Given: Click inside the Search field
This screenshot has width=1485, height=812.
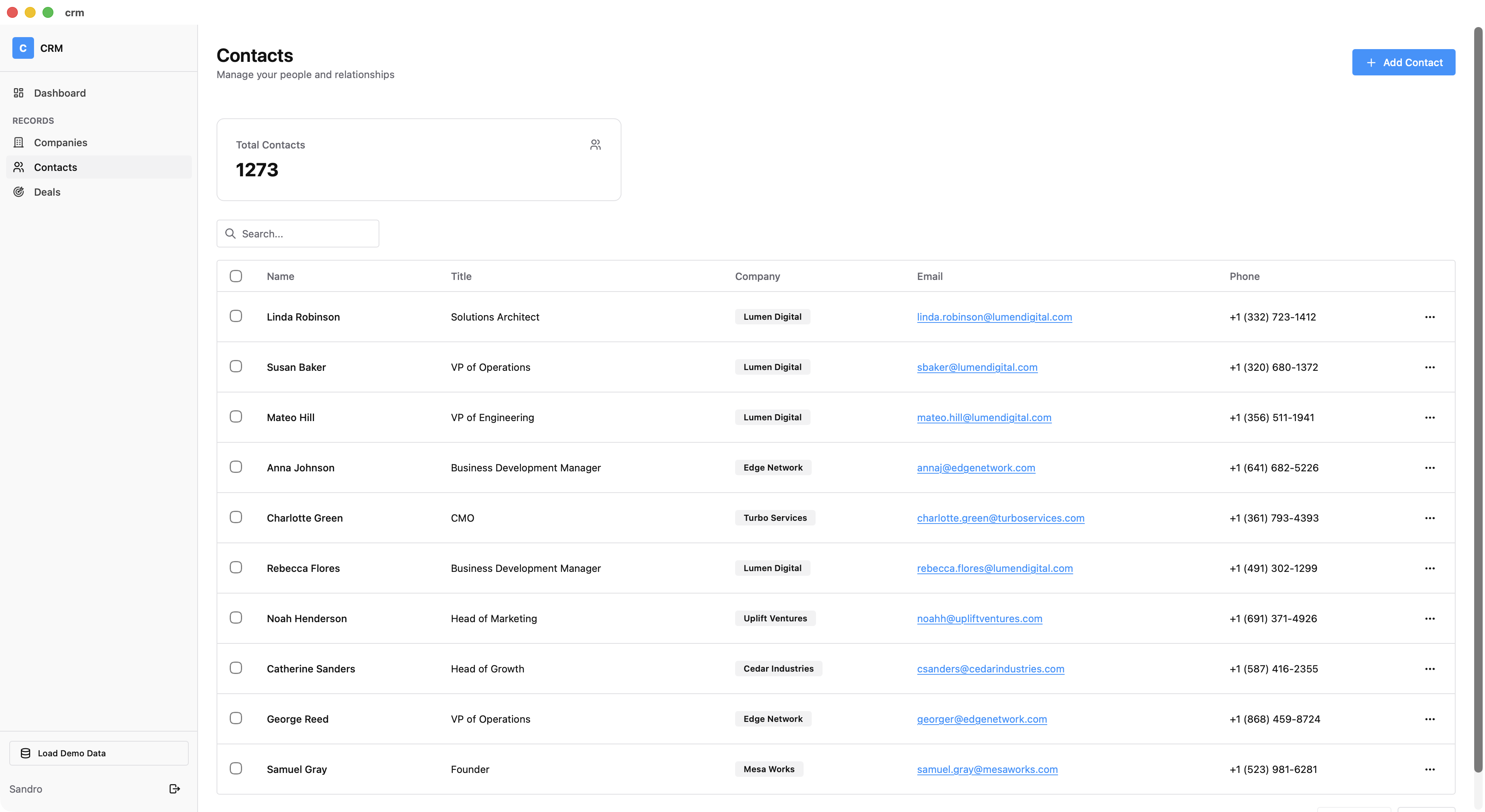Looking at the screenshot, I should click(x=300, y=234).
